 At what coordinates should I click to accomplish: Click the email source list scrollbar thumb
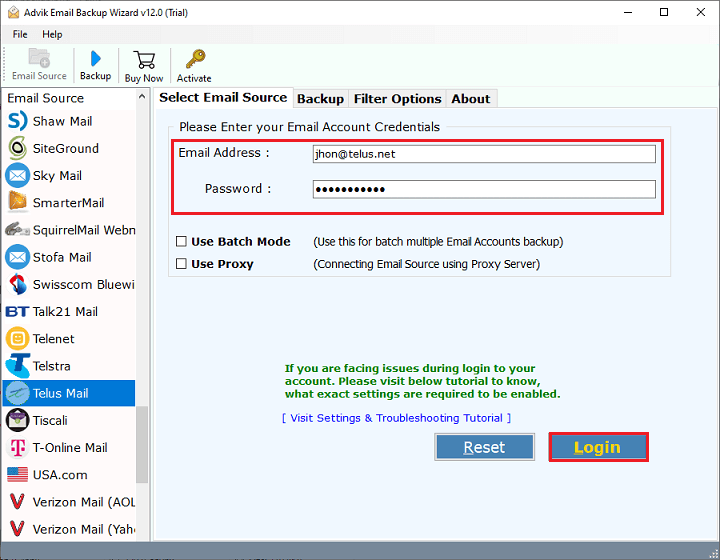tap(142, 444)
